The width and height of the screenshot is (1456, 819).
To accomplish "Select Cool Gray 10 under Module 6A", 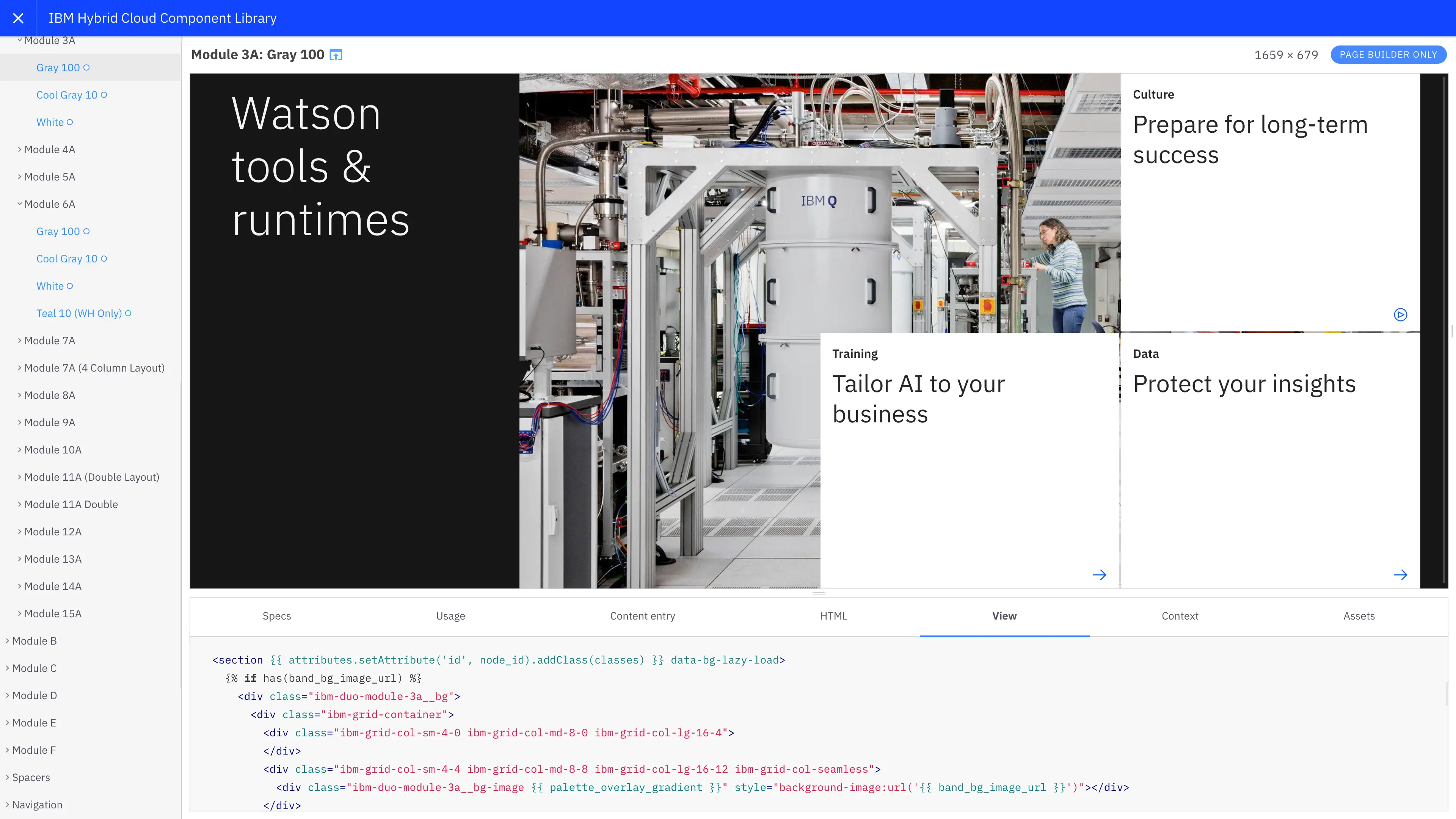I will (67, 258).
